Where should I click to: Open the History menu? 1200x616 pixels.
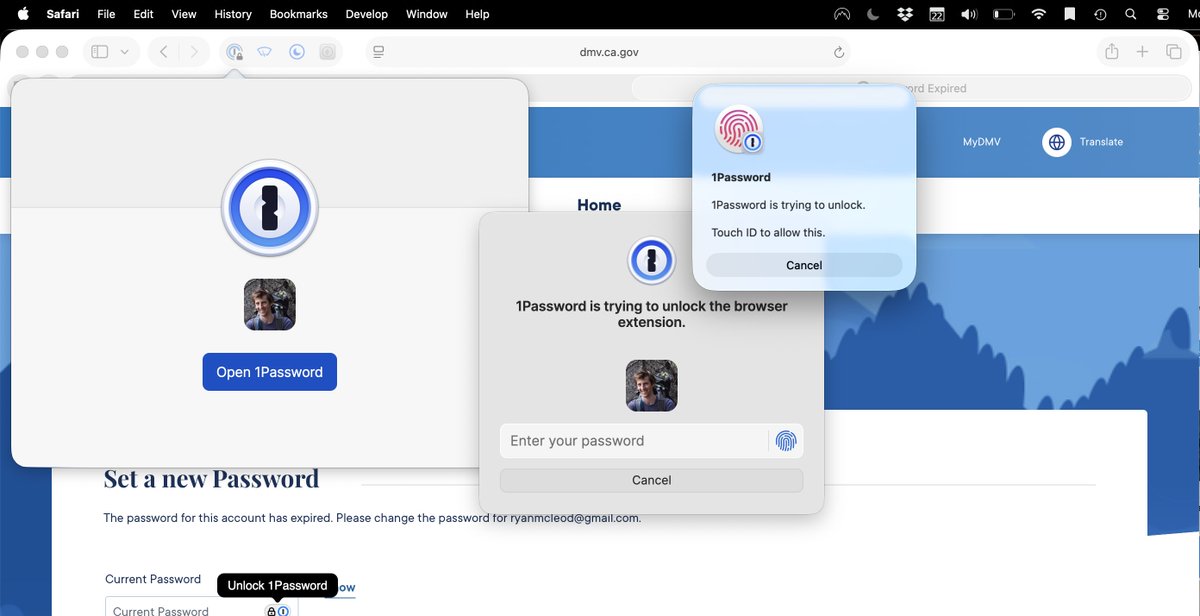click(x=233, y=14)
